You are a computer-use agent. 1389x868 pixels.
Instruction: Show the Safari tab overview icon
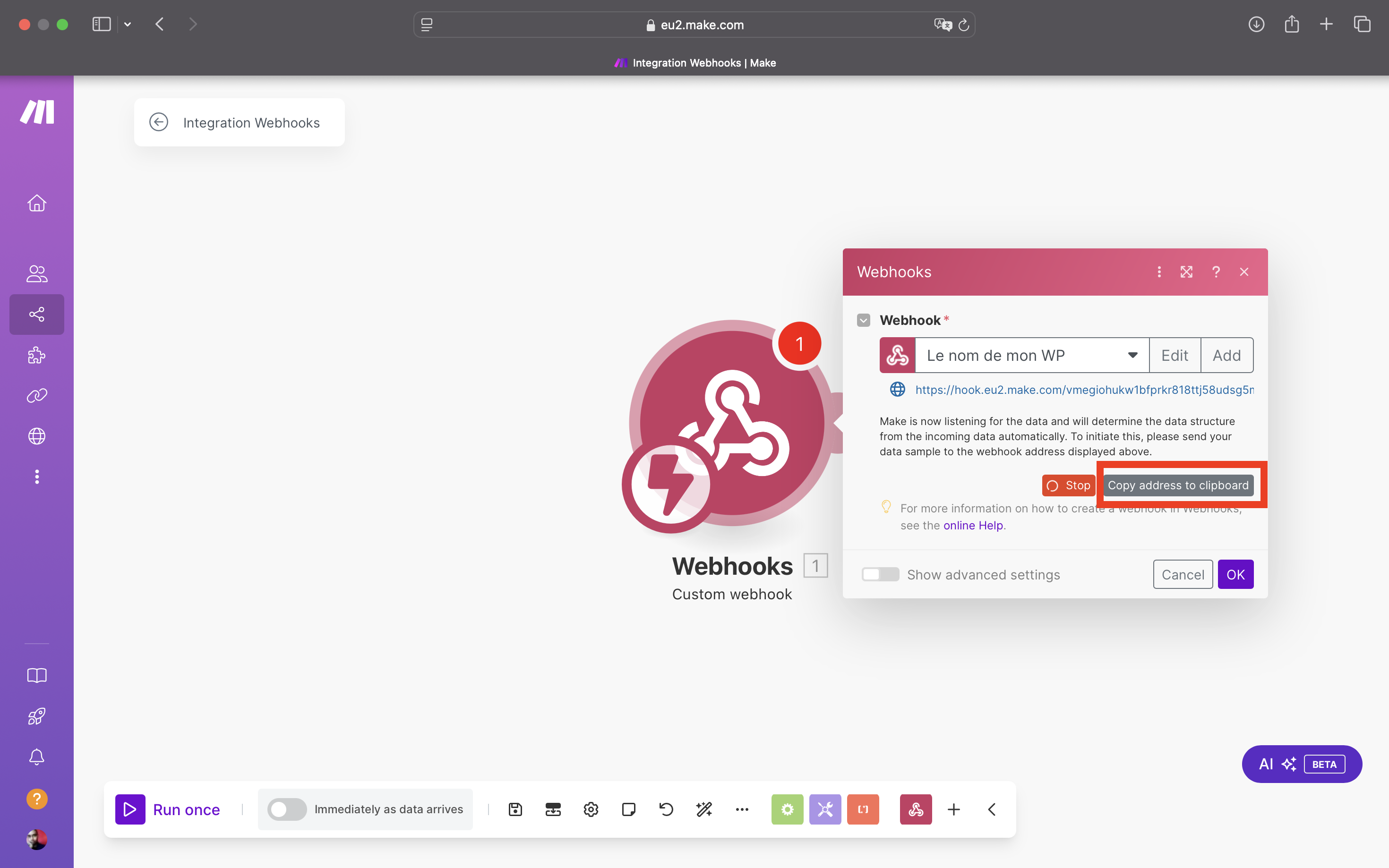1362,24
